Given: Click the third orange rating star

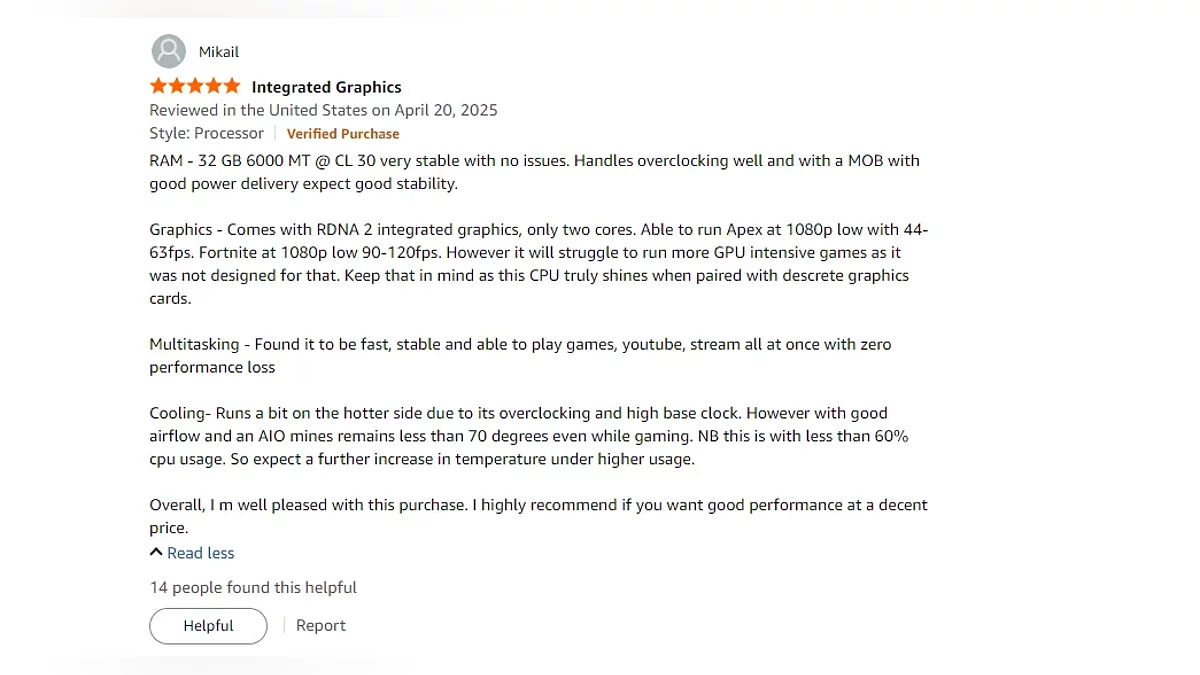Looking at the screenshot, I should click(x=195, y=86).
